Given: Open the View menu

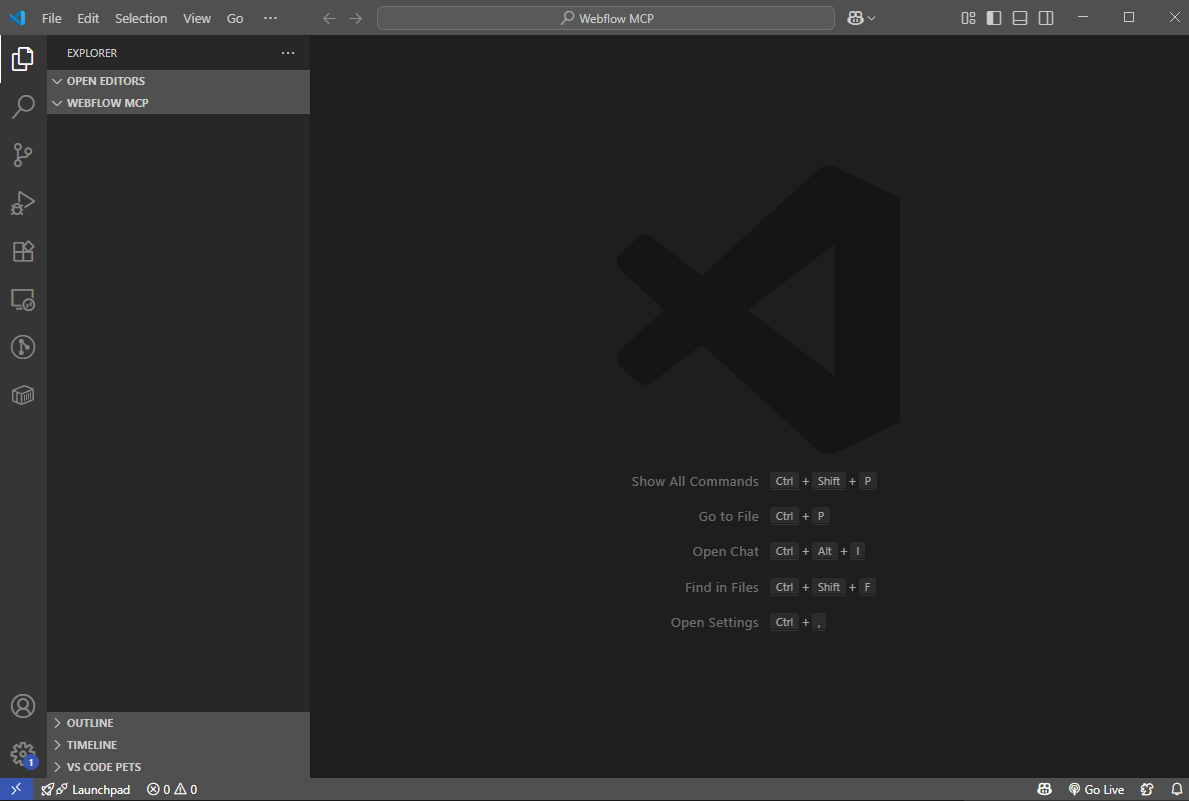Looking at the screenshot, I should tap(197, 18).
